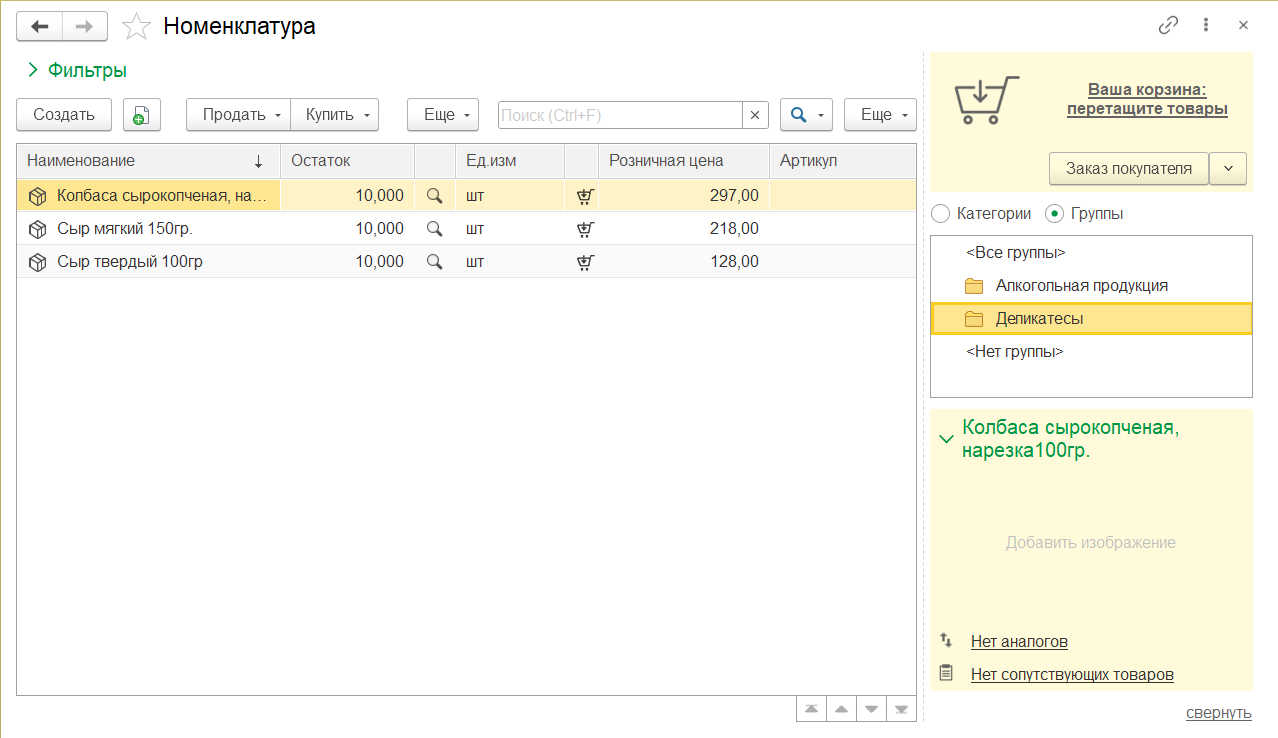This screenshot has height=738, width=1278.
Task: Clear the search field with the X button
Action: coord(755,115)
